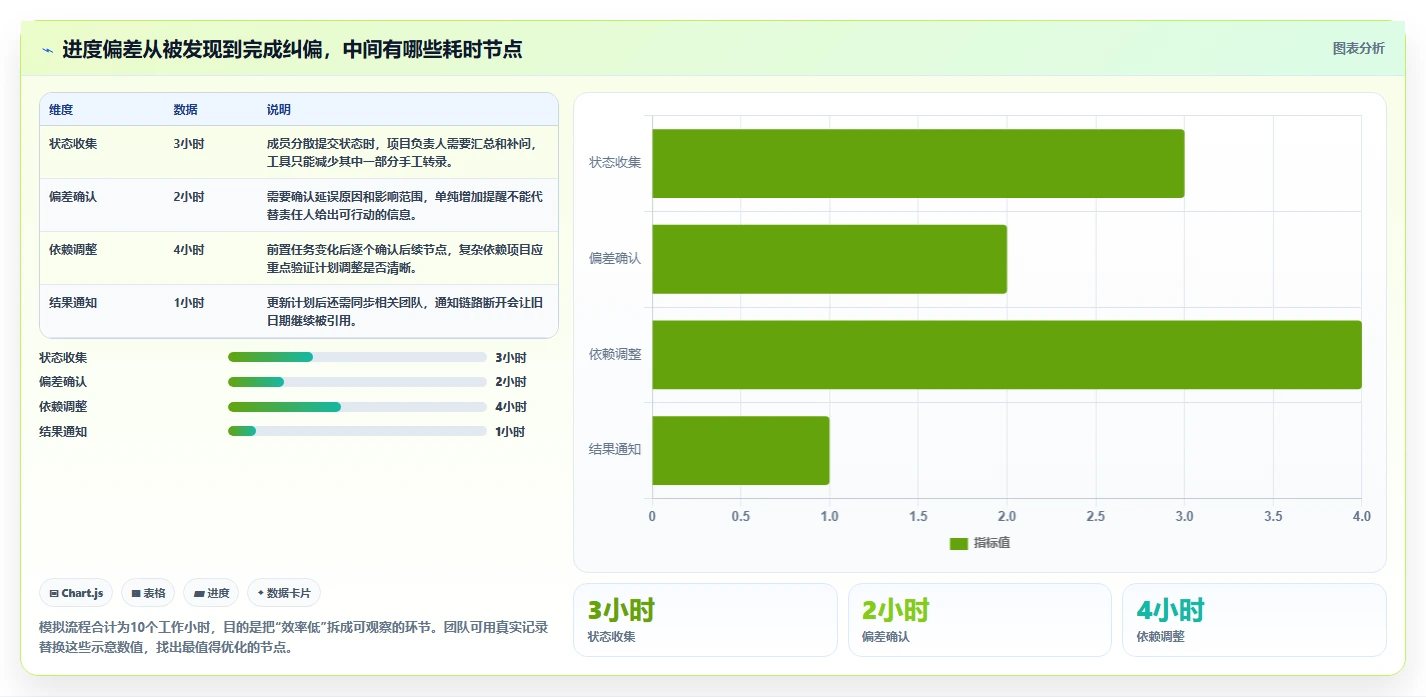The image size is (1426, 697).
Task: Open the 3小时 状态收集 data card
Action: pos(705,620)
